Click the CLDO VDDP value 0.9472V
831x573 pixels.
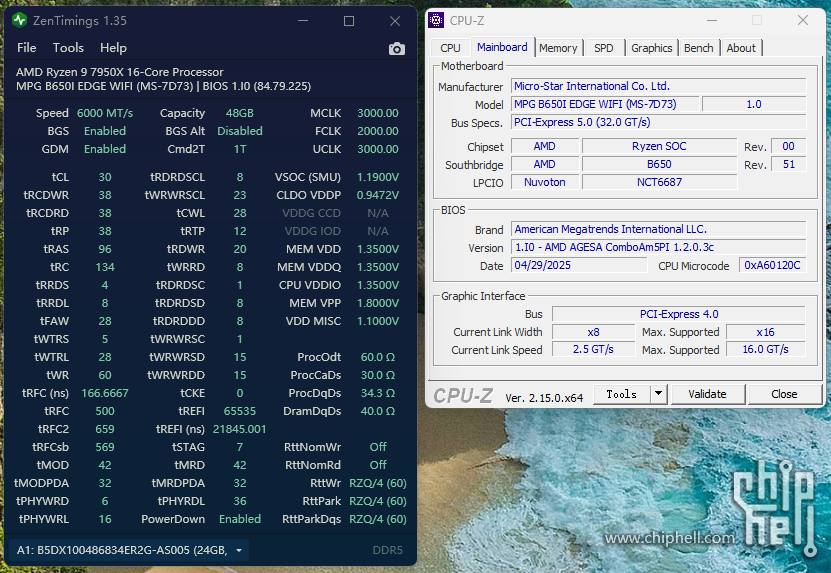click(x=378, y=195)
